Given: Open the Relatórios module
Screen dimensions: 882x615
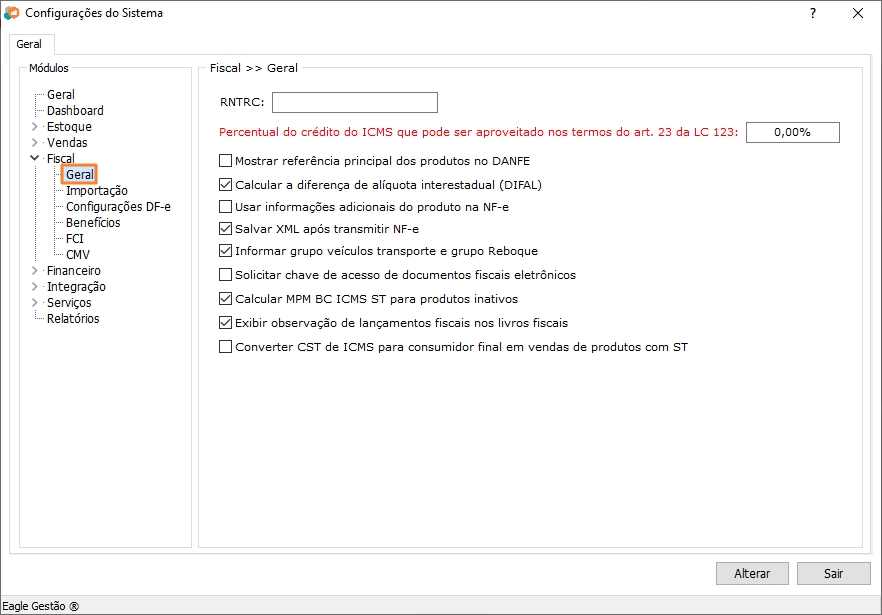Looking at the screenshot, I should point(73,319).
